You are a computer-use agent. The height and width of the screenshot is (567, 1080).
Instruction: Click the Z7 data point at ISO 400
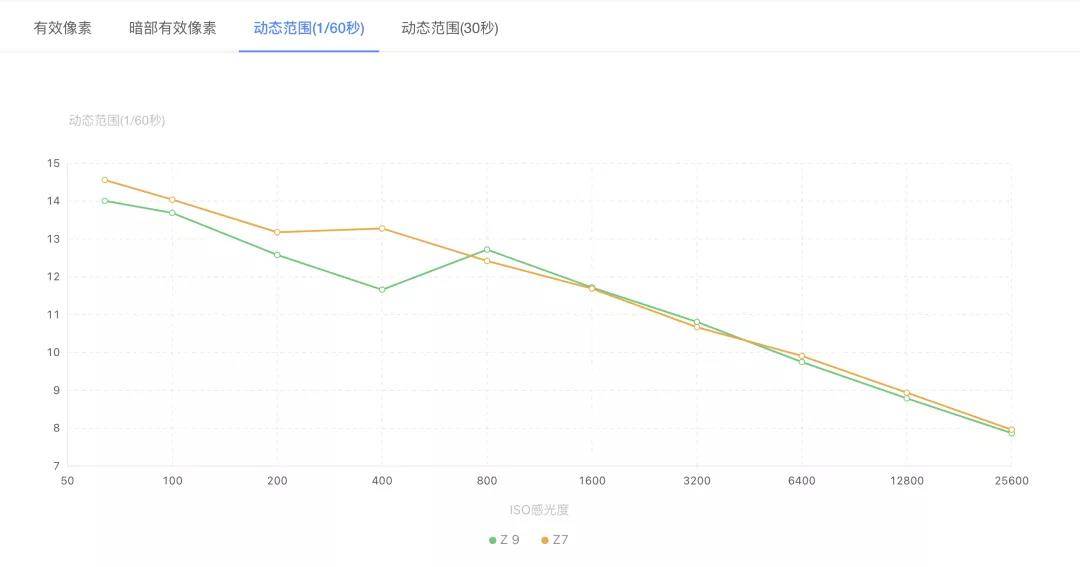coord(382,228)
